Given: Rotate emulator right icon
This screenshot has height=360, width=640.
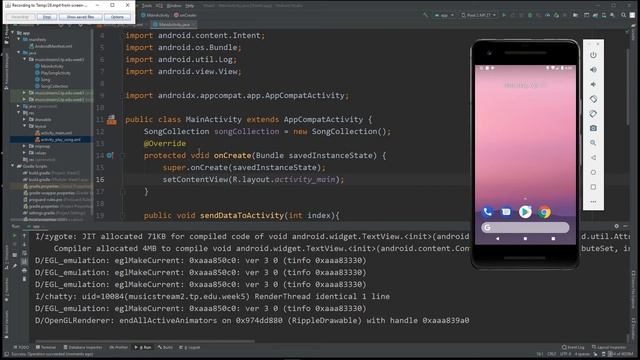Looking at the screenshot, I should pos(593,114).
